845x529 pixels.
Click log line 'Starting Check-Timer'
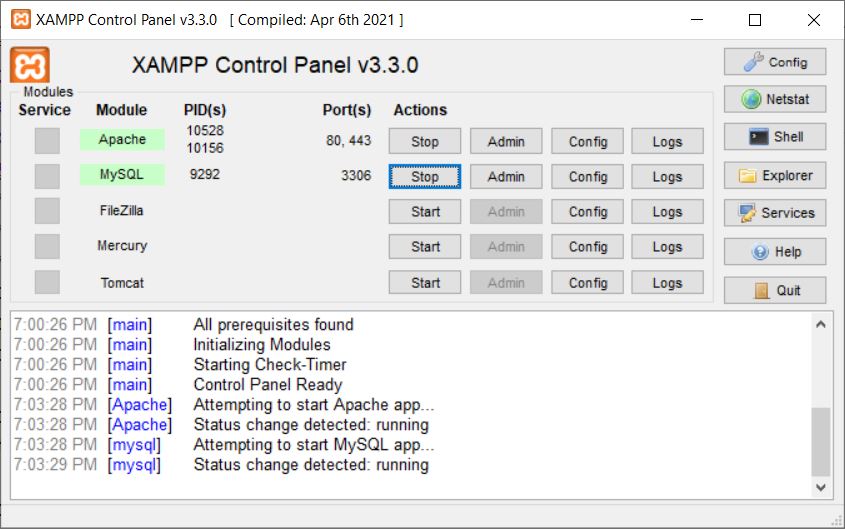[x=269, y=365]
